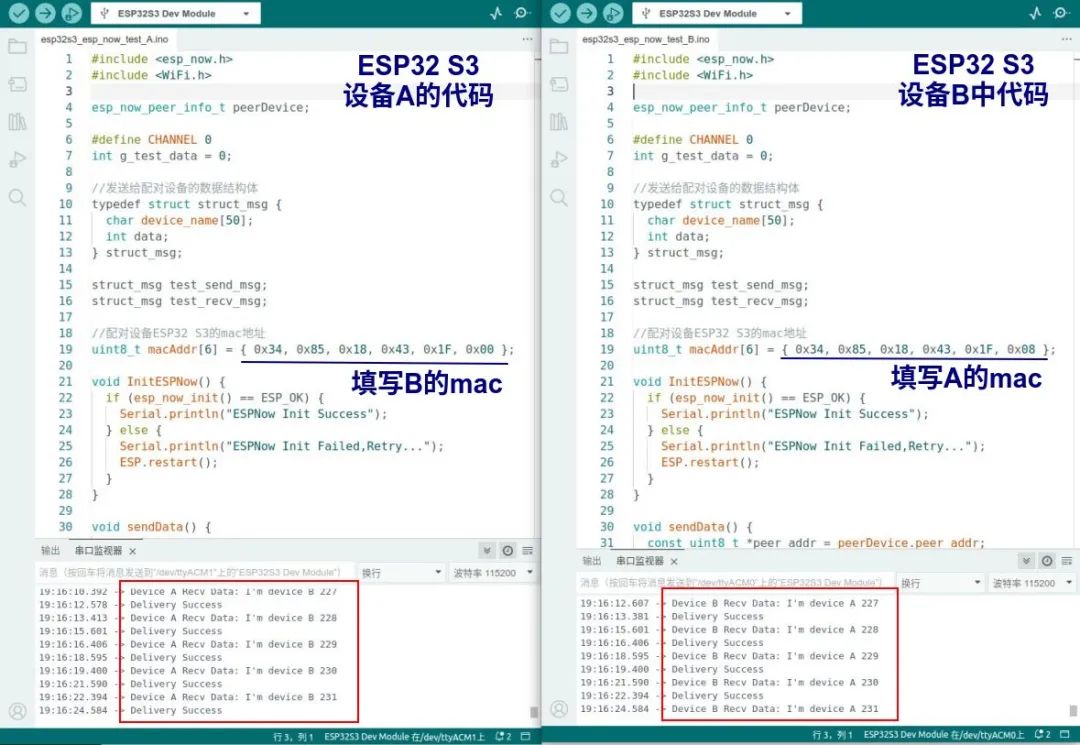Open 换行 line-ending dropdown in device B monitor
The width and height of the screenshot is (1080, 745).
pos(941,583)
